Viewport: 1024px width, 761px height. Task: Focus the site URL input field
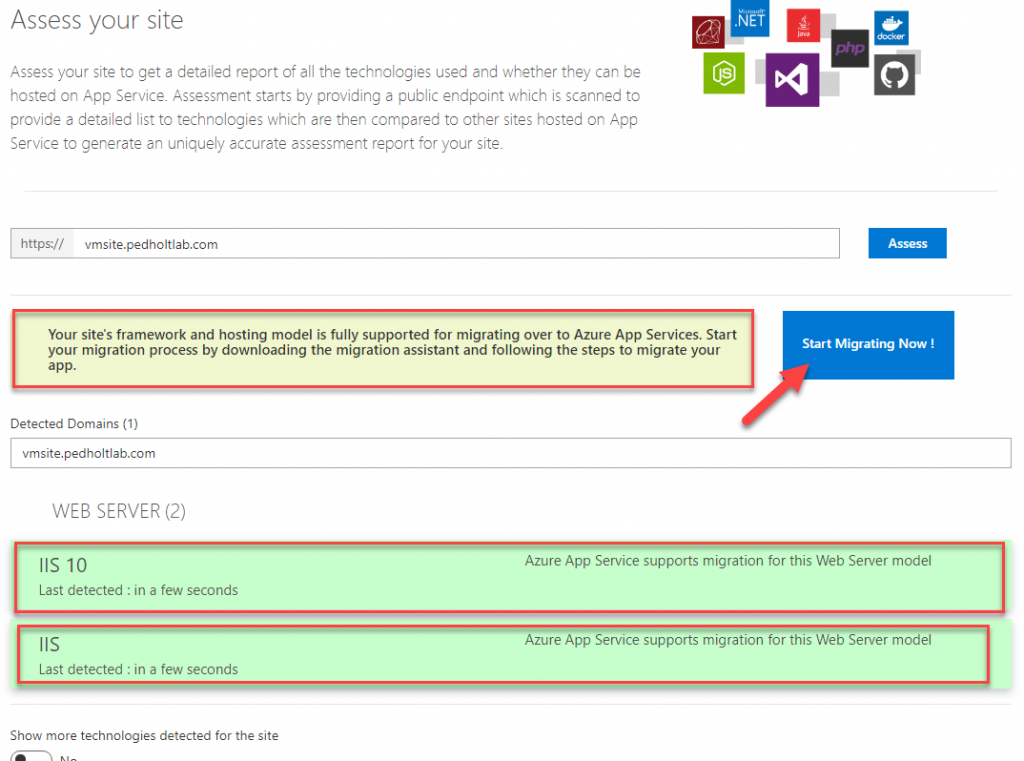click(456, 244)
